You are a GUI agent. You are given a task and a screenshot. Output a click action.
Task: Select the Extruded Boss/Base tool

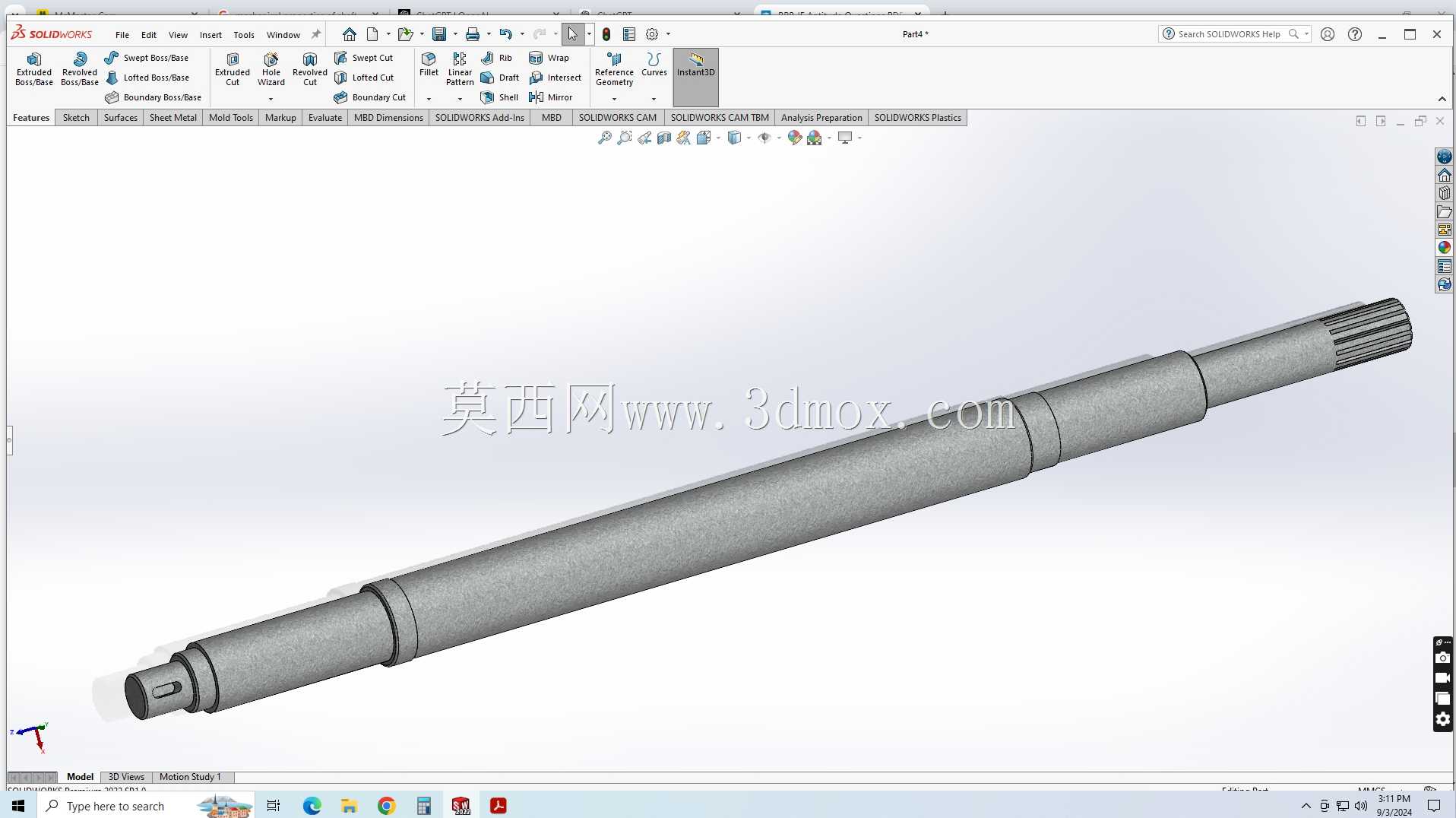point(34,68)
